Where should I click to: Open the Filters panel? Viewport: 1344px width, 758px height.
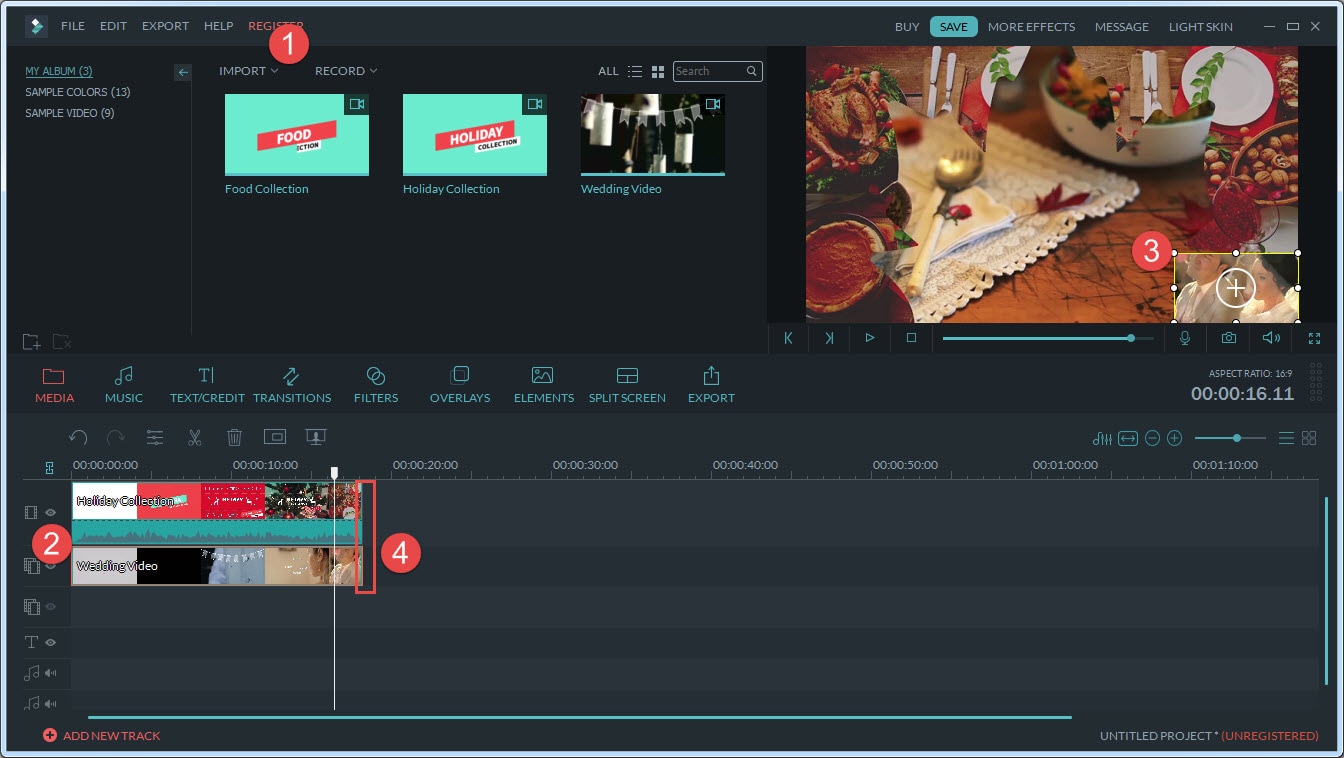coord(376,384)
